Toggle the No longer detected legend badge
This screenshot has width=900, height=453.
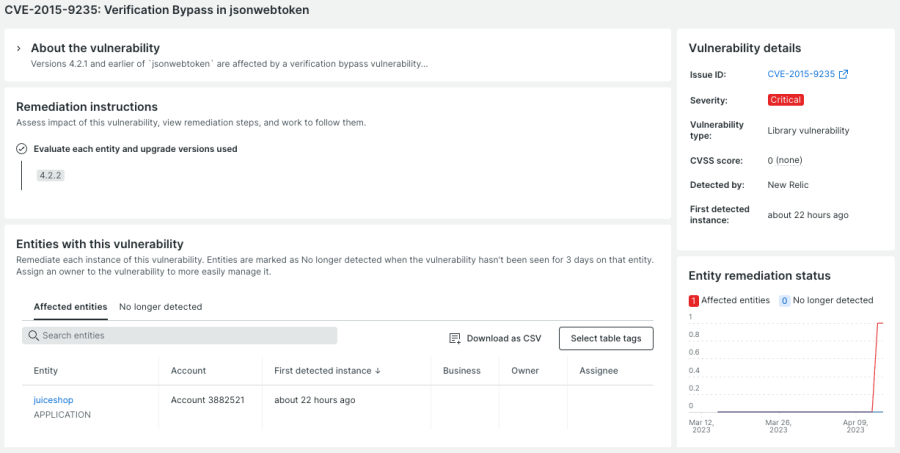click(x=784, y=300)
